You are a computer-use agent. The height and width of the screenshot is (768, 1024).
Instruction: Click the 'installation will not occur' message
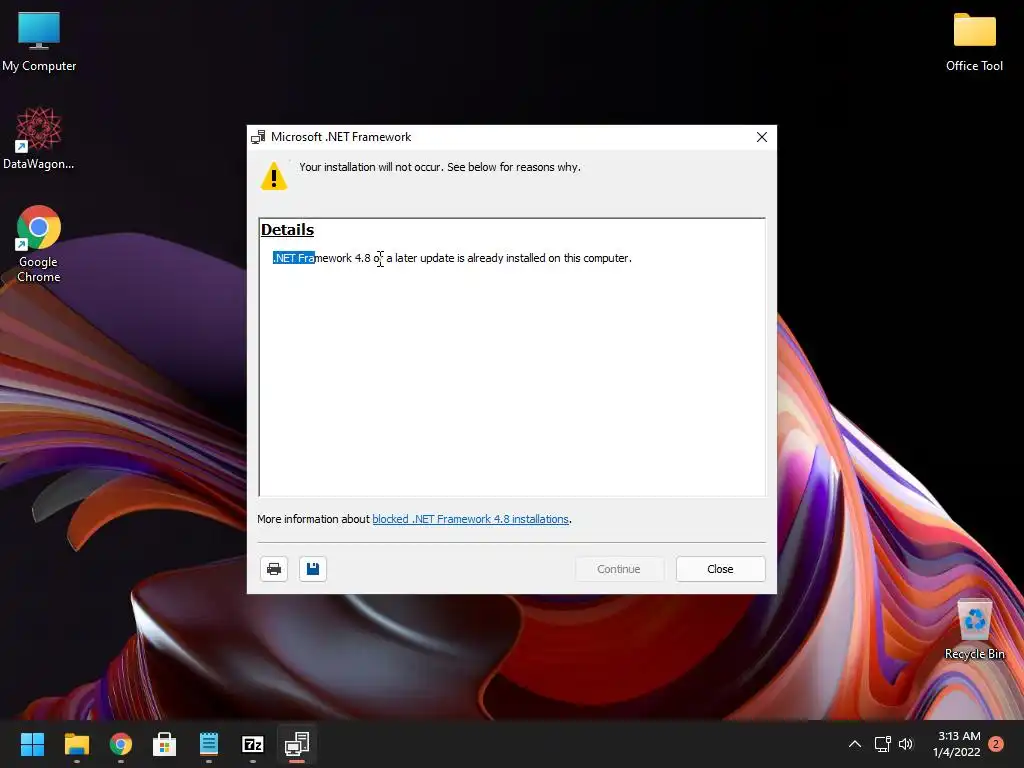pyautogui.click(x=440, y=167)
